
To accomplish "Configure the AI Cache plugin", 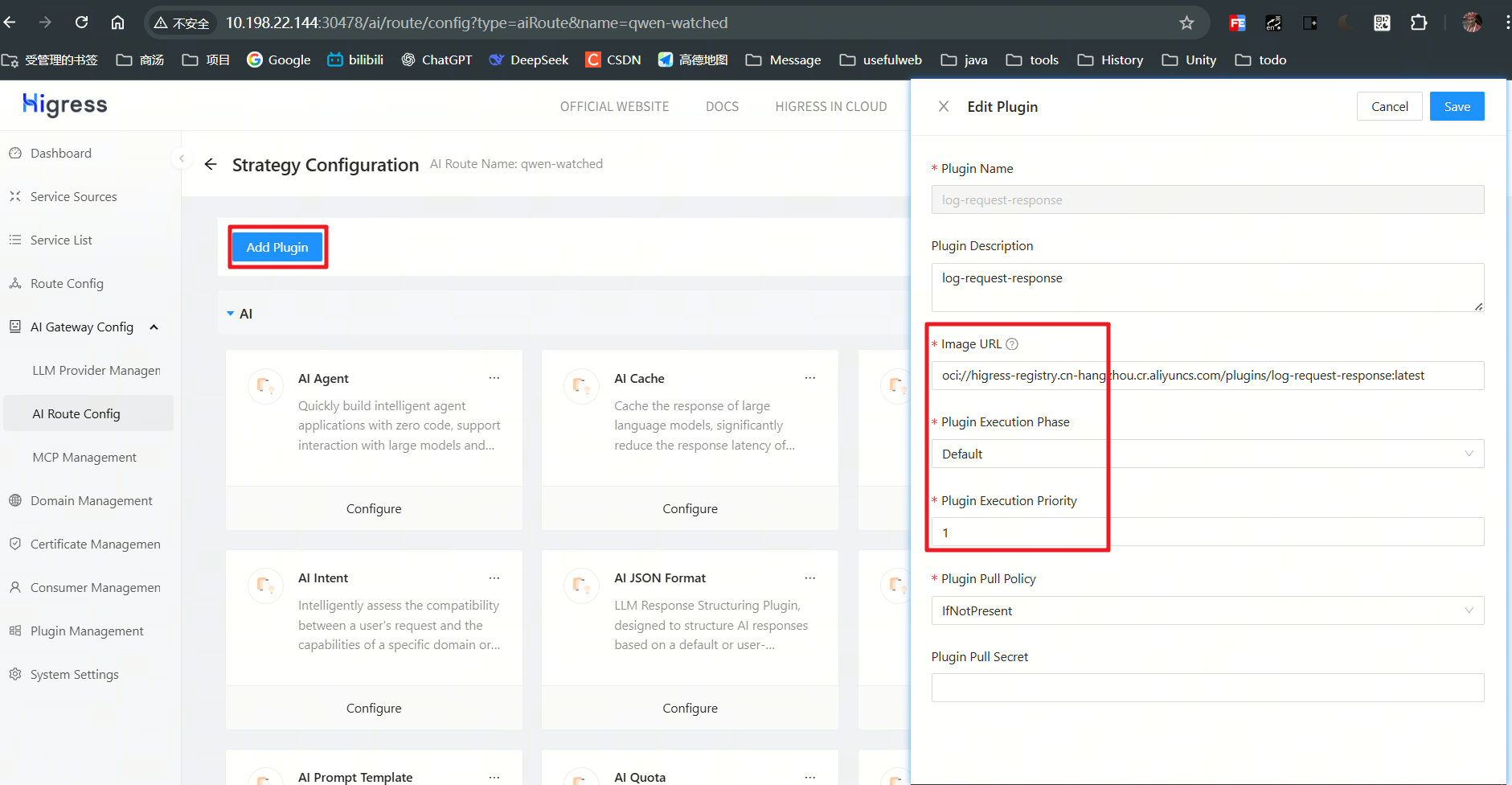I will (x=690, y=508).
